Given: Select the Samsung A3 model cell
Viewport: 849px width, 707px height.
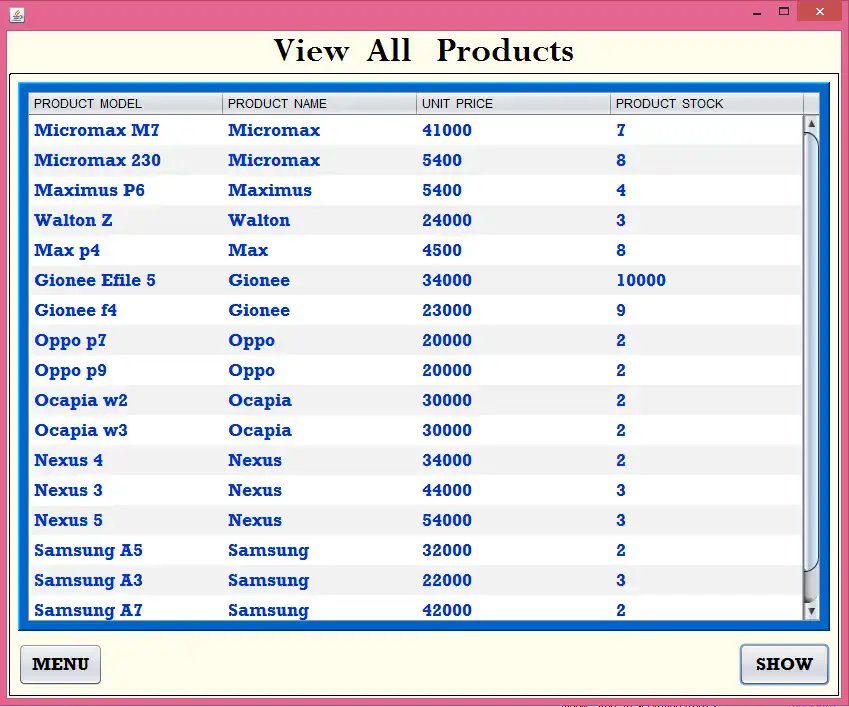Looking at the screenshot, I should (126, 580).
